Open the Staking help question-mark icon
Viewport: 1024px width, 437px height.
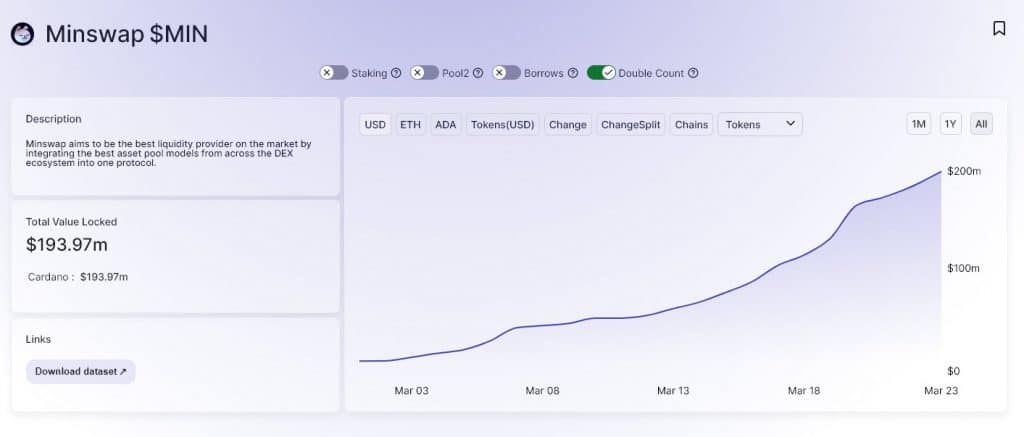pos(396,73)
